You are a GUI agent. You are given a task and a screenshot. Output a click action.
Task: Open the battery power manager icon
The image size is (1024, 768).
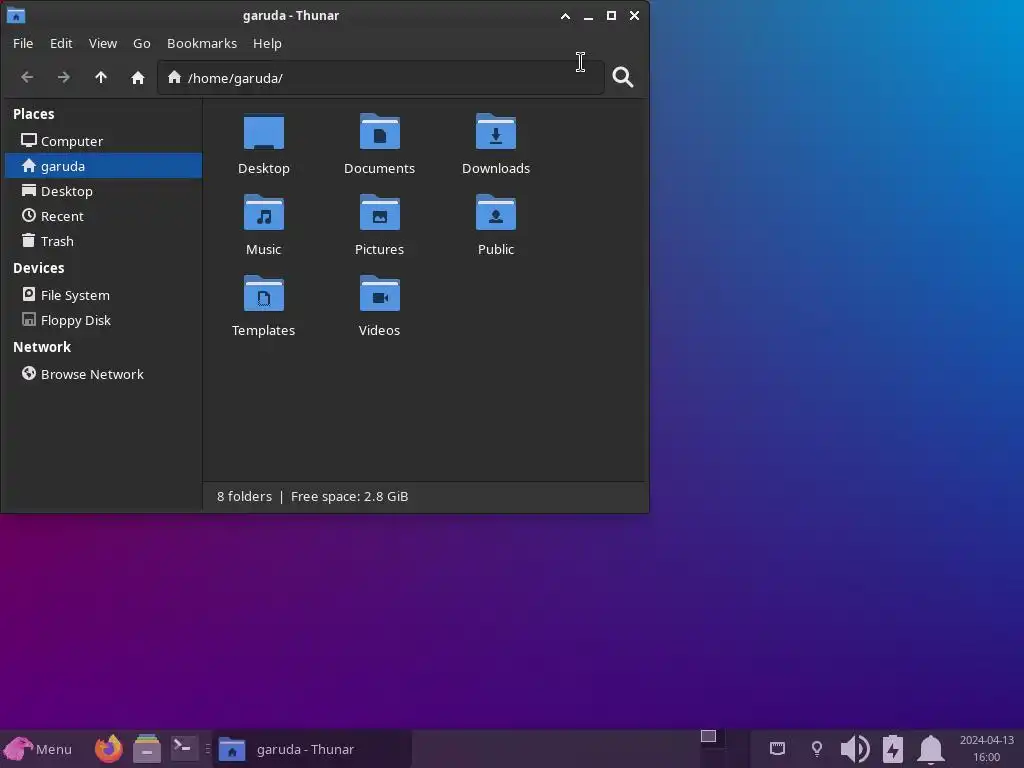pyautogui.click(x=893, y=749)
